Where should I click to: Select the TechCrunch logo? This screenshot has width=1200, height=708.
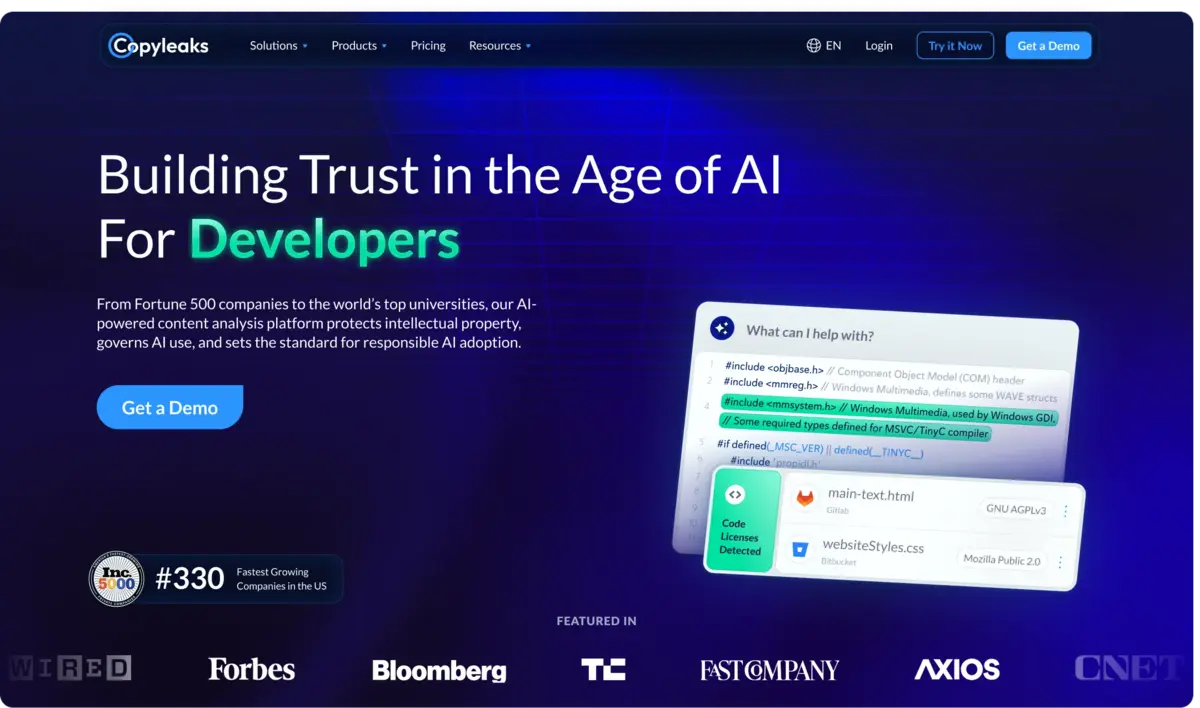603,669
